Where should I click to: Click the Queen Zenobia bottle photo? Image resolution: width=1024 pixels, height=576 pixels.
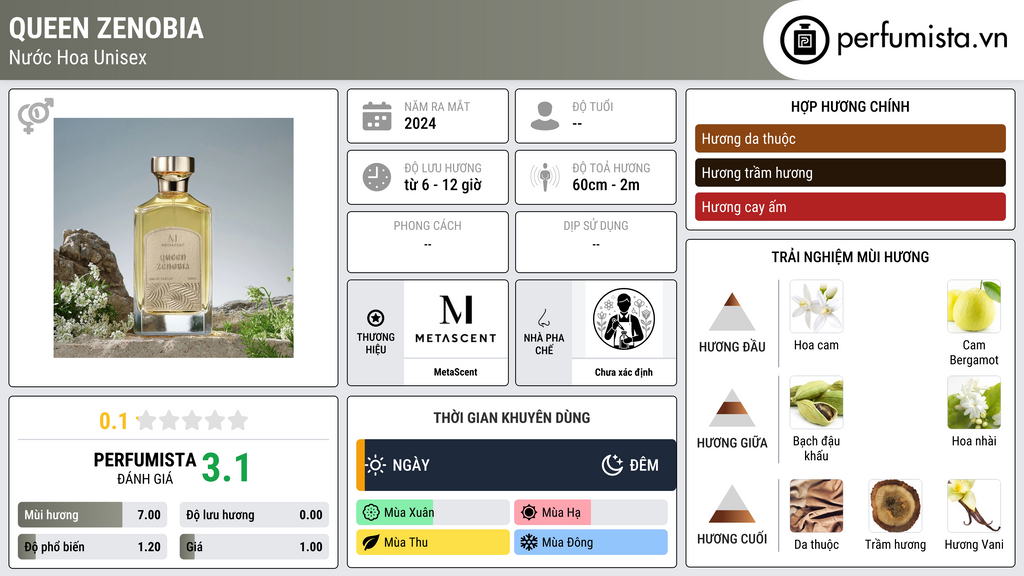click(x=174, y=238)
